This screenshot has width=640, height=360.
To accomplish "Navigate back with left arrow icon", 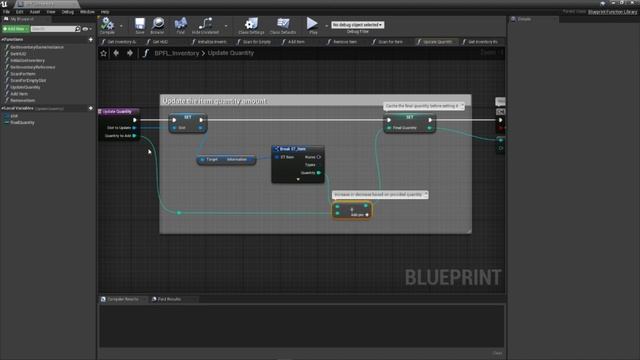I will click(116, 53).
